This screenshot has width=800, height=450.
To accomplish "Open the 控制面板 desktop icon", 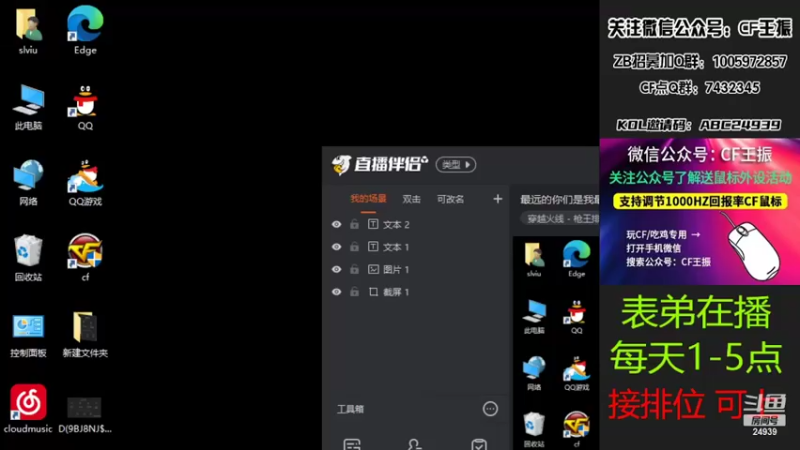I will 28,334.
